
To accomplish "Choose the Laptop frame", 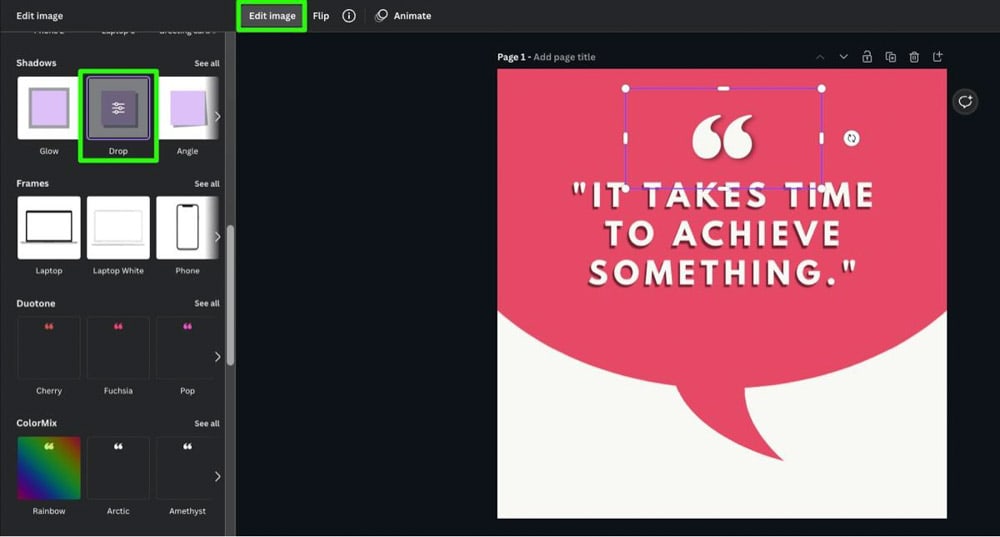I will point(49,228).
